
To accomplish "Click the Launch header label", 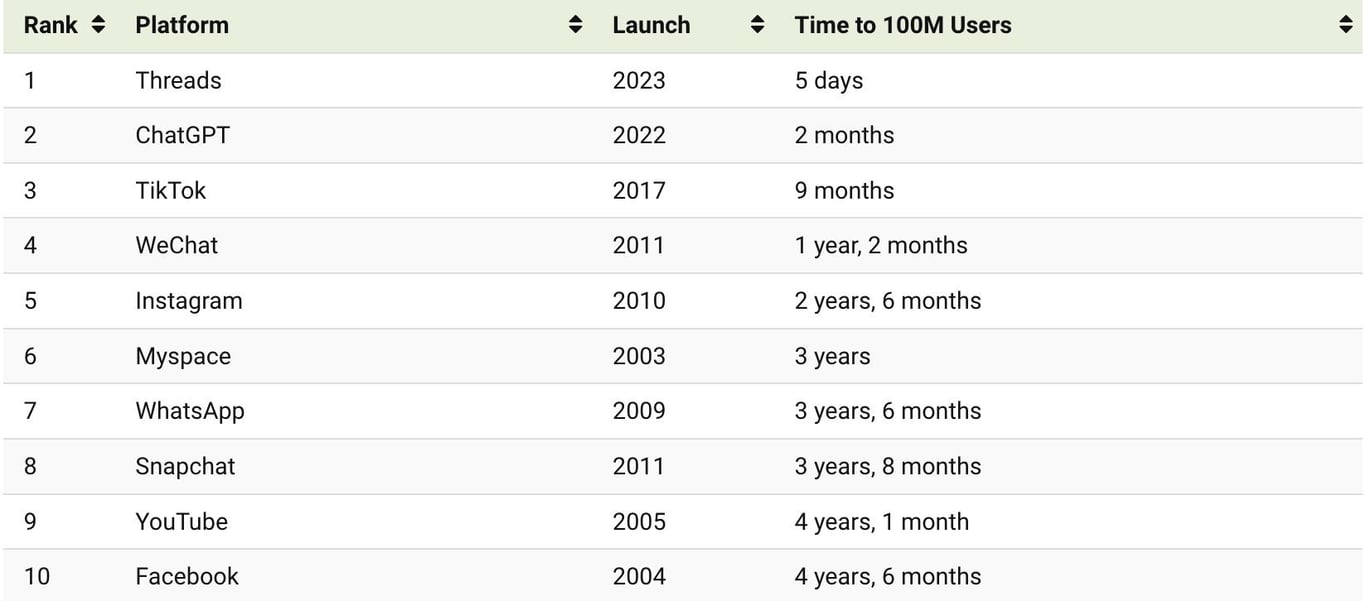I will [651, 26].
